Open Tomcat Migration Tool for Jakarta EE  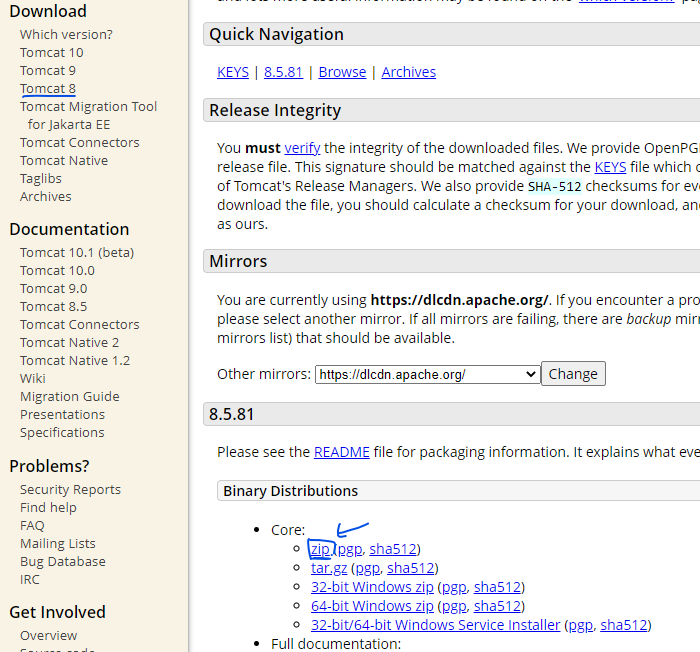[x=88, y=115]
